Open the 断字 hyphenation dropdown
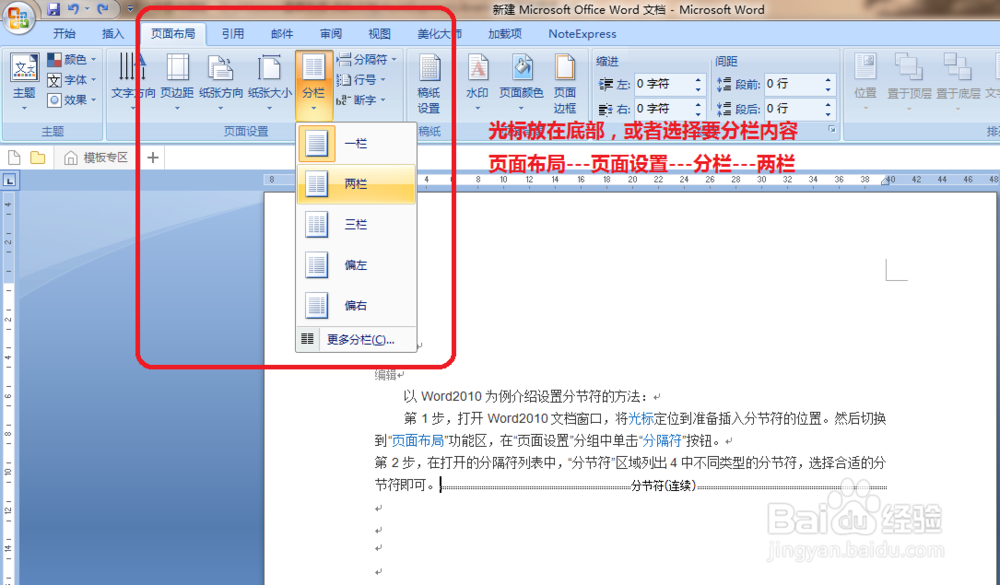 click(x=362, y=100)
